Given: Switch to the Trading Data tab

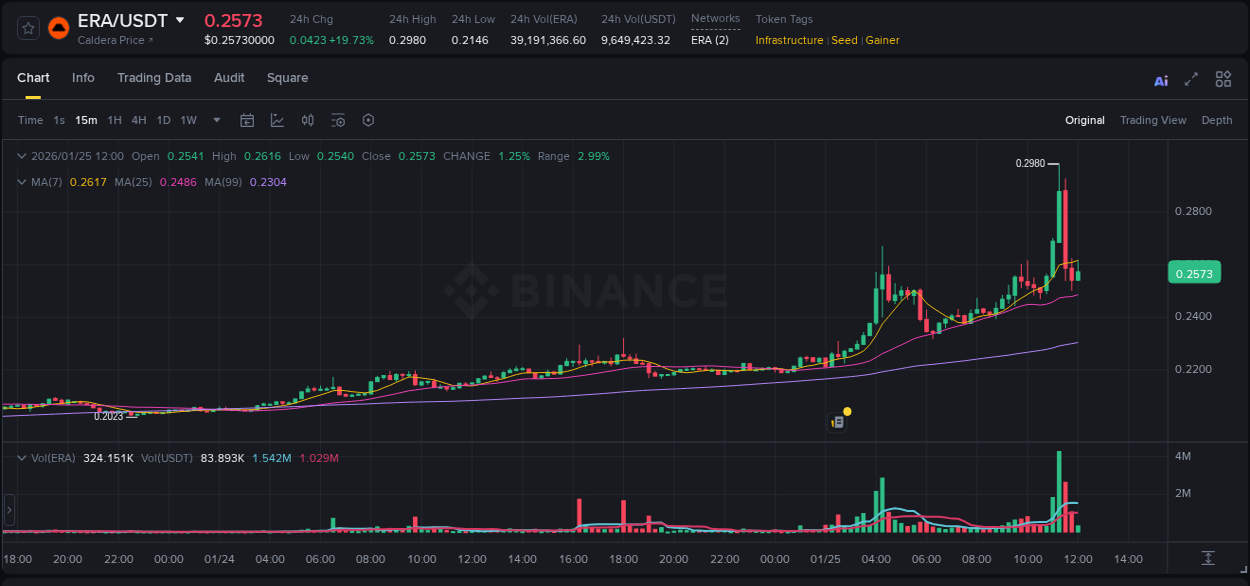Looking at the screenshot, I should tap(154, 78).
